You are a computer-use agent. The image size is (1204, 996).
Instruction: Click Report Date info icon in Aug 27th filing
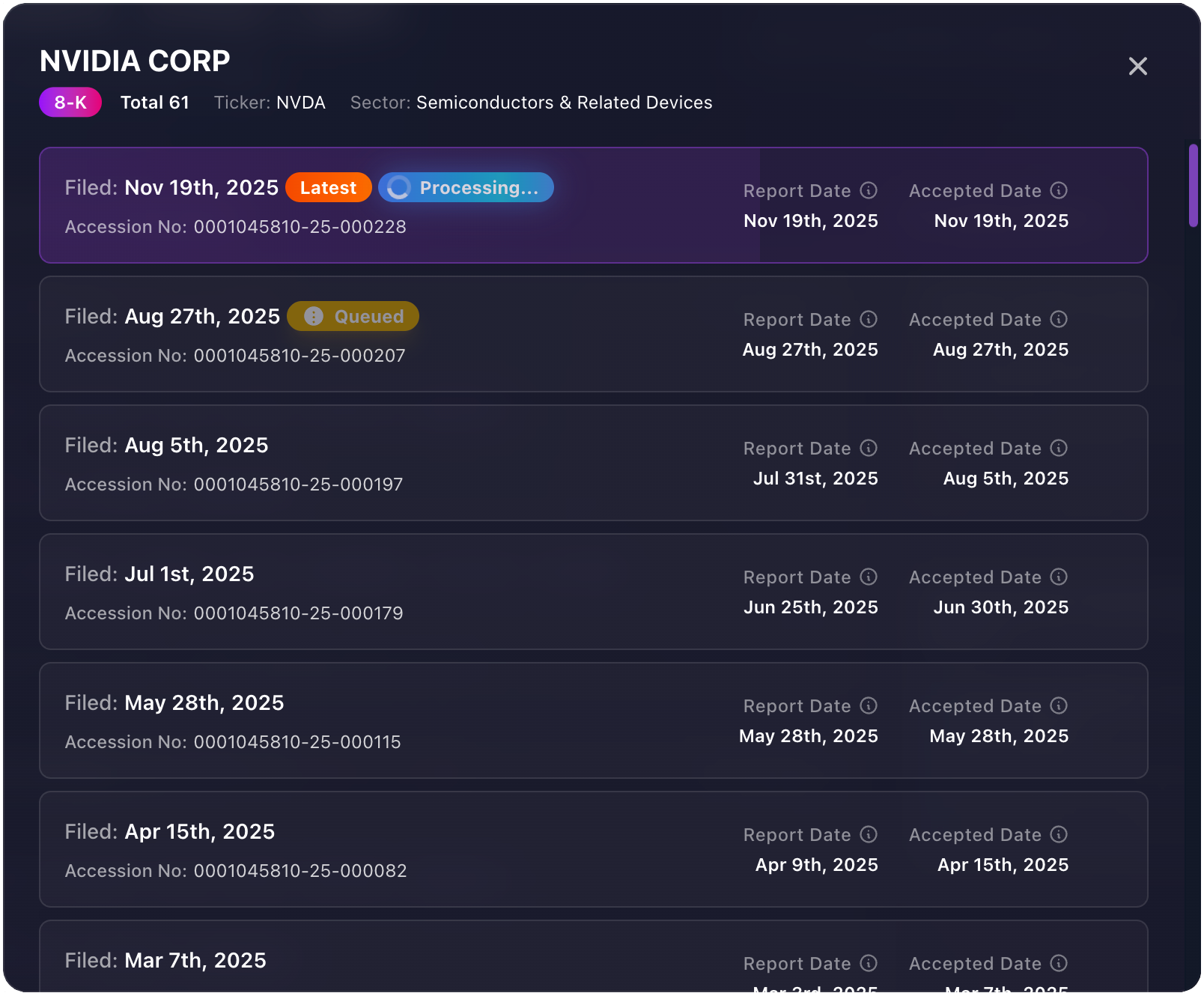[869, 319]
